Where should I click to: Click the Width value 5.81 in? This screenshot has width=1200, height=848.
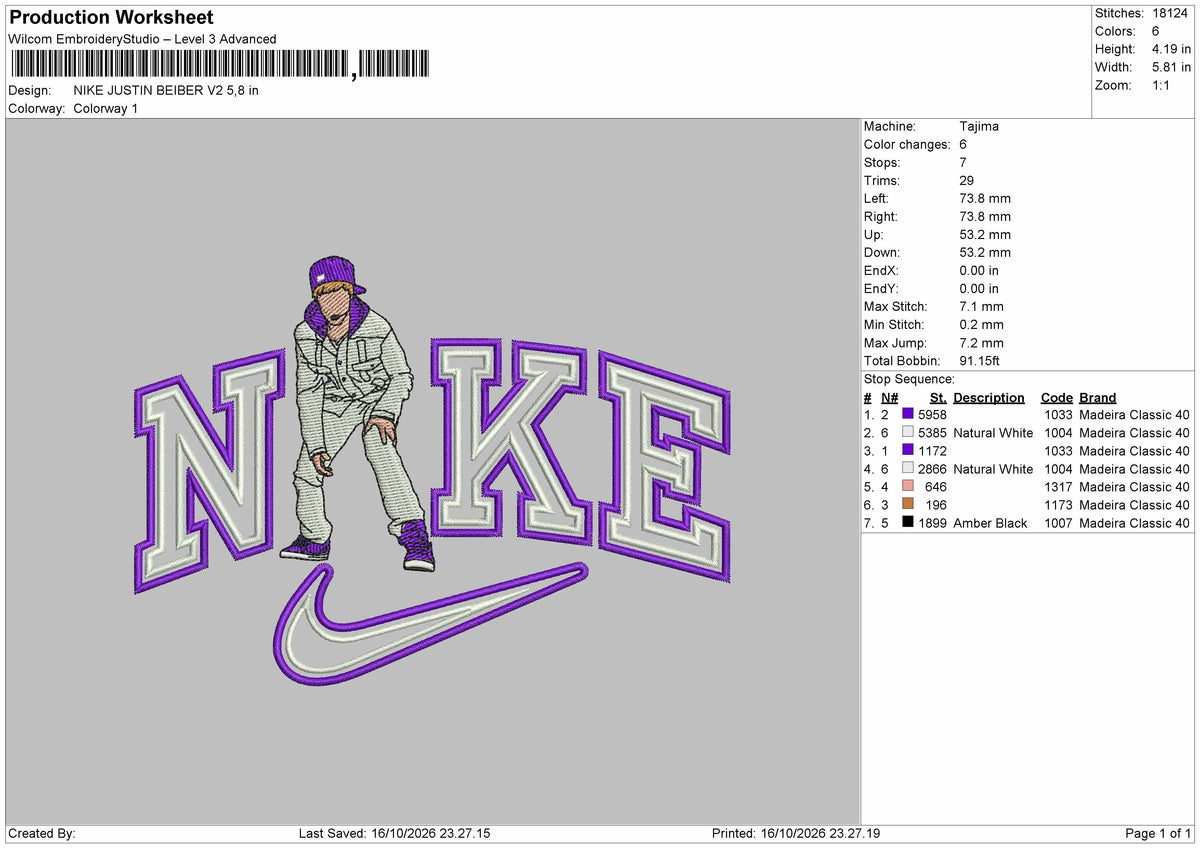click(x=1171, y=67)
